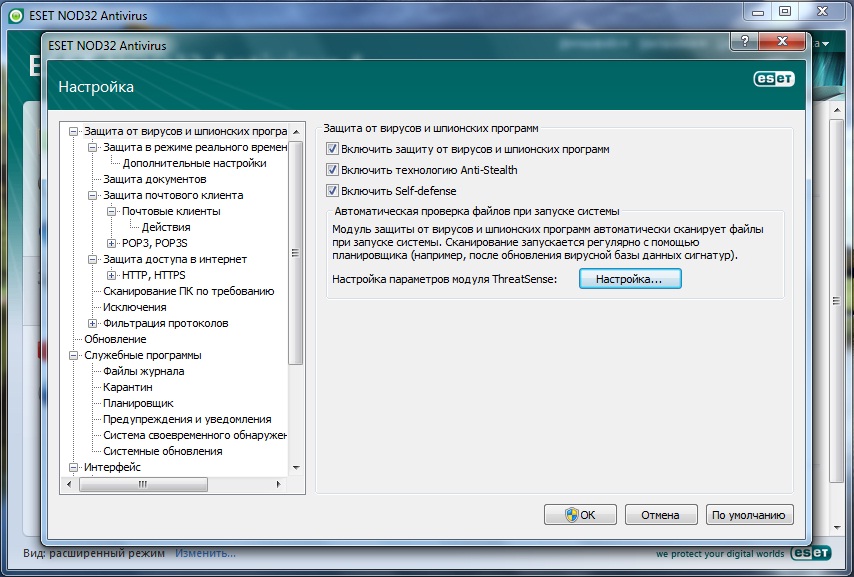Open help via the question mark icon
This screenshot has height=577, width=854.
coord(745,41)
